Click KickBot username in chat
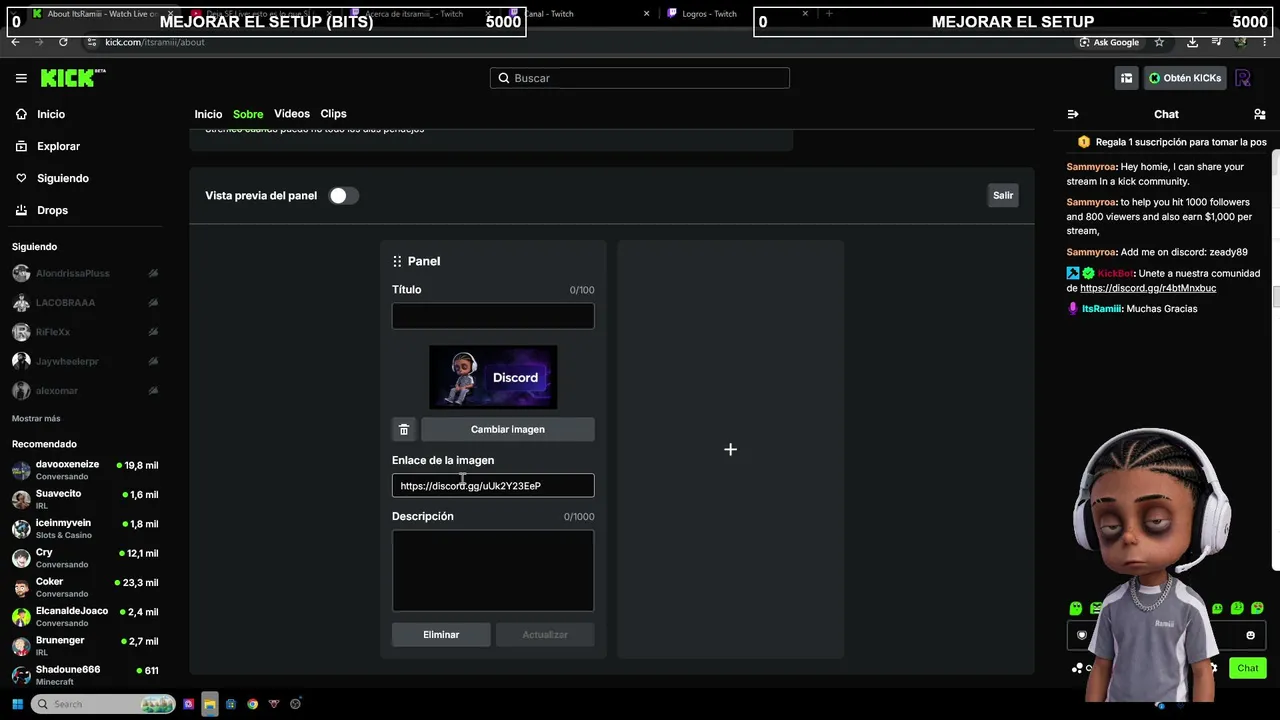Screen dimensions: 1280x720 pyautogui.click(x=1115, y=273)
